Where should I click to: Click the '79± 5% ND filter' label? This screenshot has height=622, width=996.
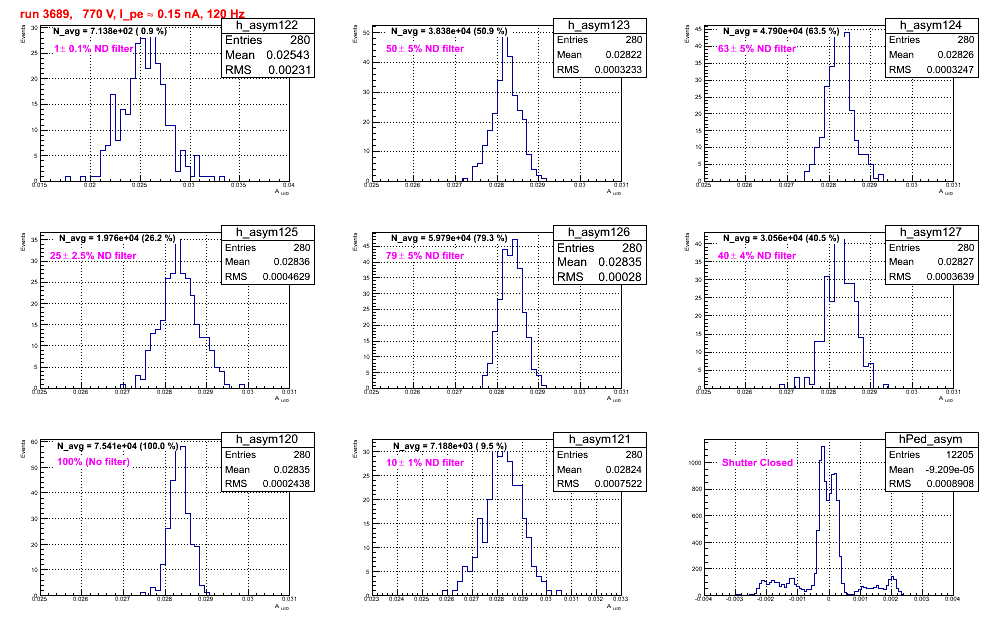(425, 255)
